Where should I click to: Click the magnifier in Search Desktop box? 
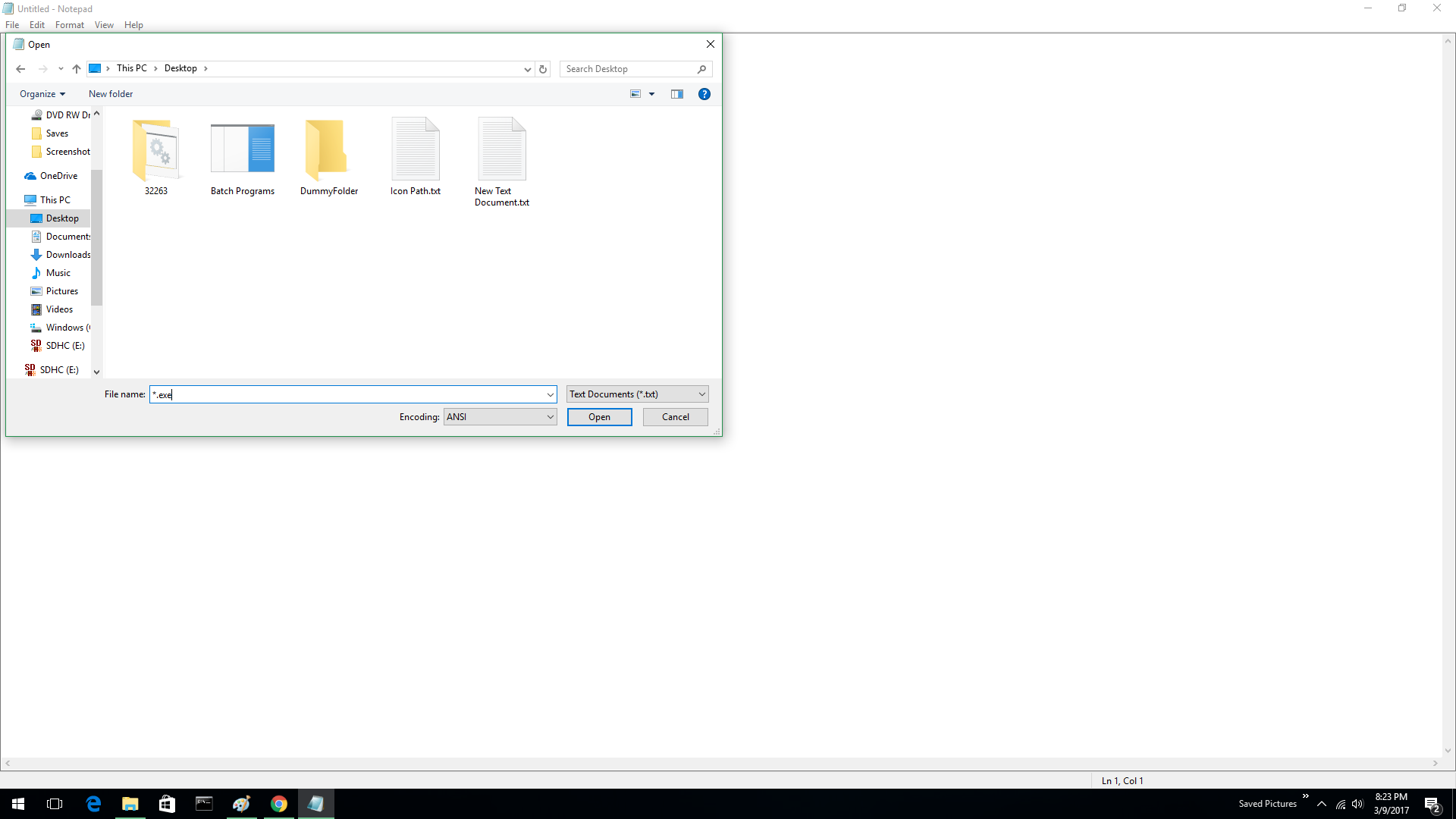point(702,69)
